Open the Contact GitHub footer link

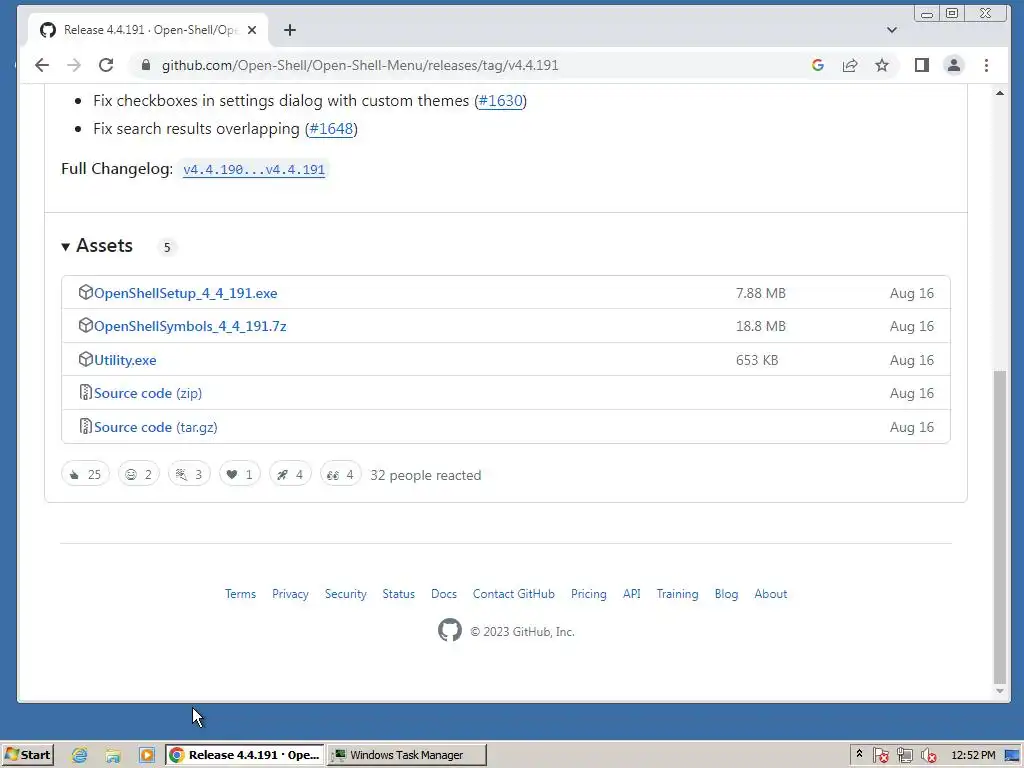coord(513,594)
